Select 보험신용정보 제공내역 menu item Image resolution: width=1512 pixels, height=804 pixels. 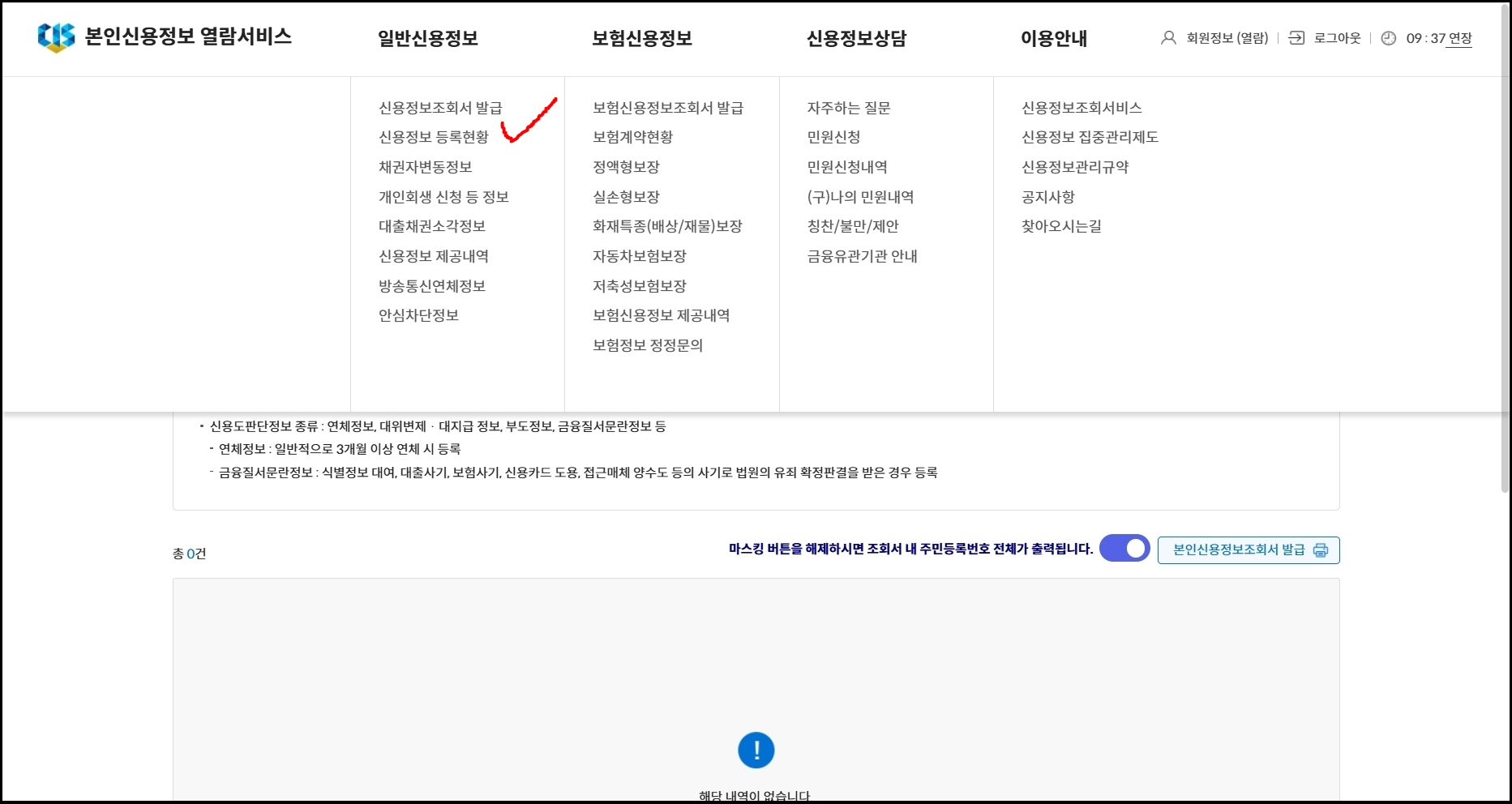coord(662,315)
